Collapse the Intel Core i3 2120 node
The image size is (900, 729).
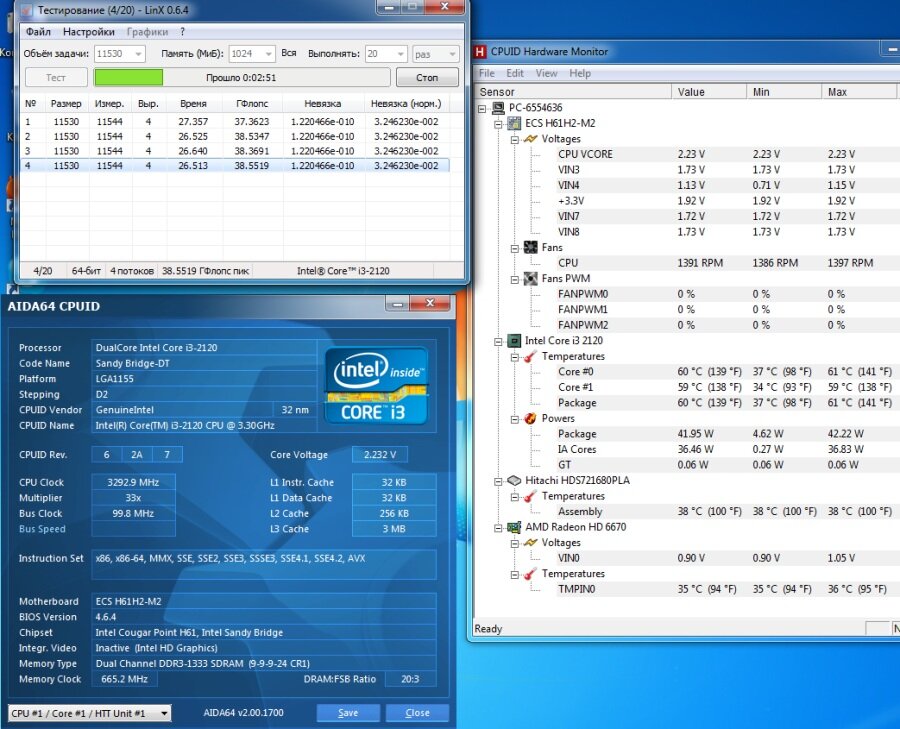coord(498,341)
